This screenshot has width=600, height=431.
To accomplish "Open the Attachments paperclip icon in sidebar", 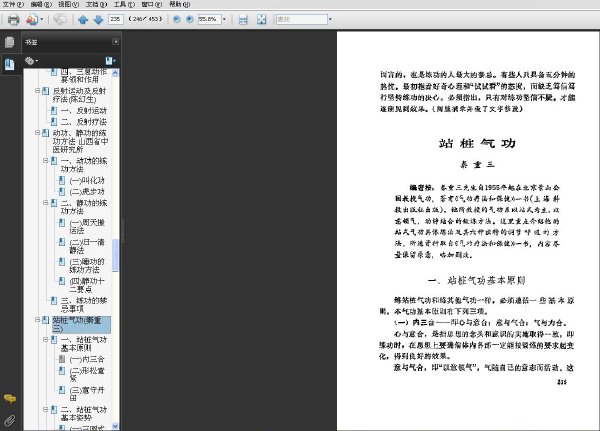I will 10,420.
